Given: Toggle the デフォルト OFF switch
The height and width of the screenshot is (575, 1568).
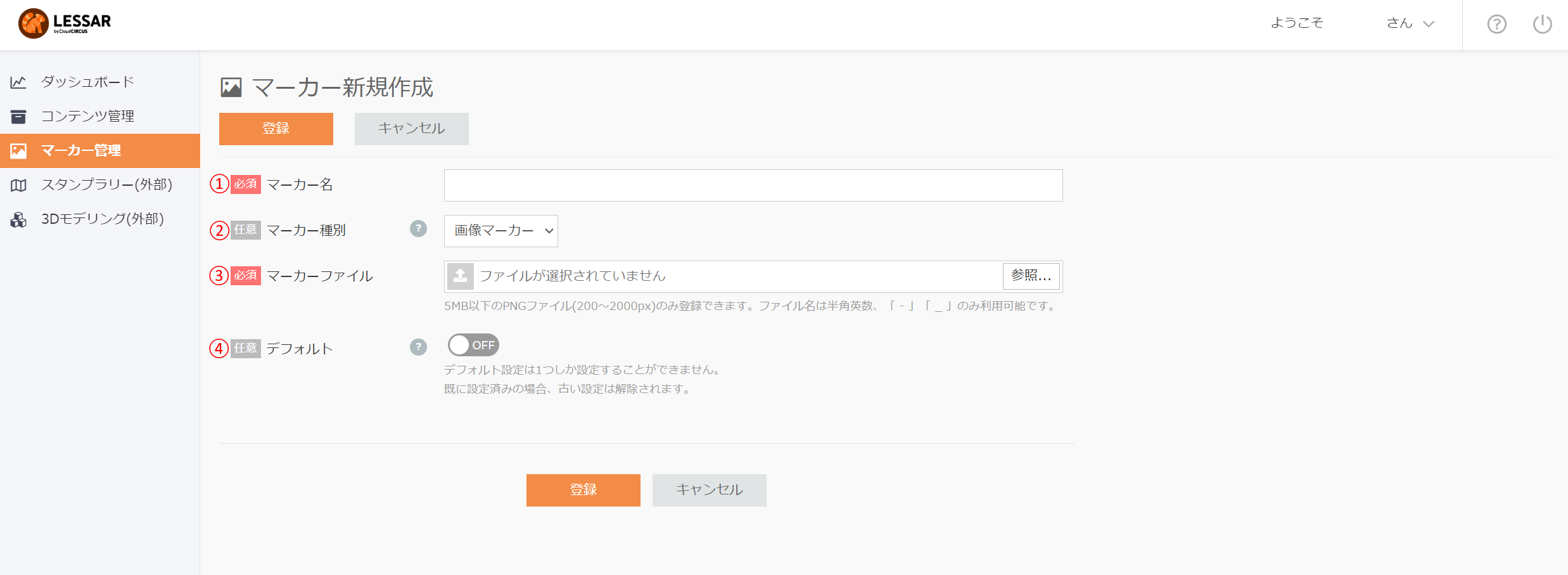Looking at the screenshot, I should coord(473,345).
